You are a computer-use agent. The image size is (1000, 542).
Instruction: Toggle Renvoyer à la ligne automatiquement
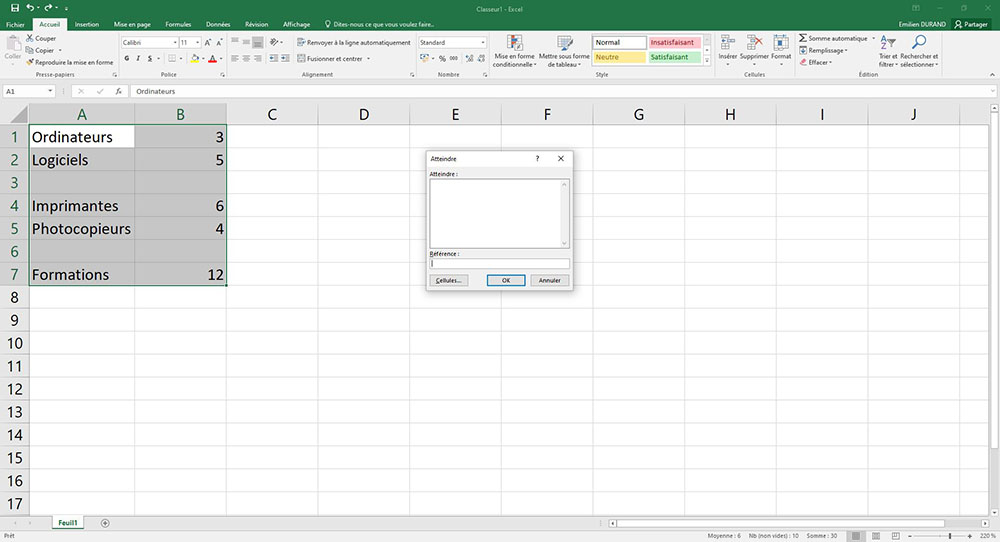click(354, 43)
